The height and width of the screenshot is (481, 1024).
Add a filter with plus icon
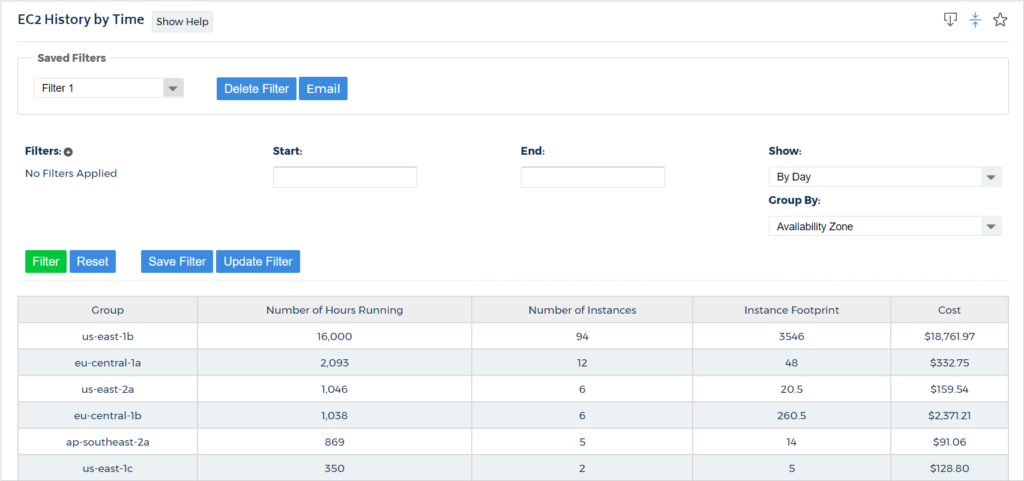click(x=69, y=152)
